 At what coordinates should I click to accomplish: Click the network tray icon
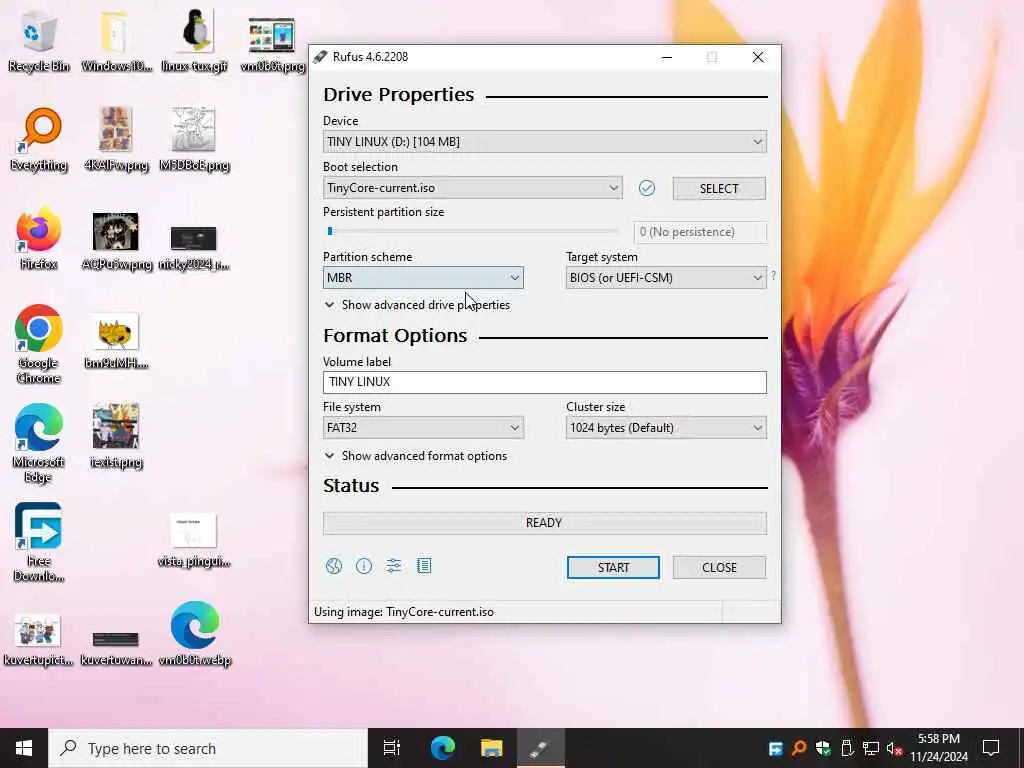(871, 748)
